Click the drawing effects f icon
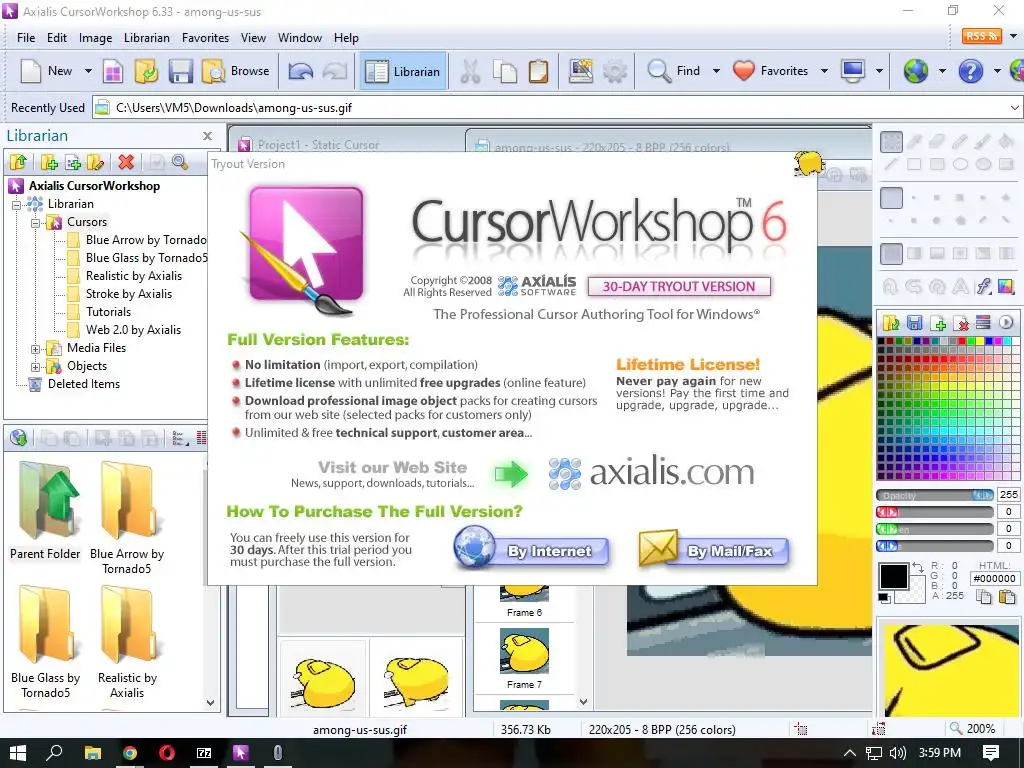The width and height of the screenshot is (1024, 768). pyautogui.click(x=984, y=287)
